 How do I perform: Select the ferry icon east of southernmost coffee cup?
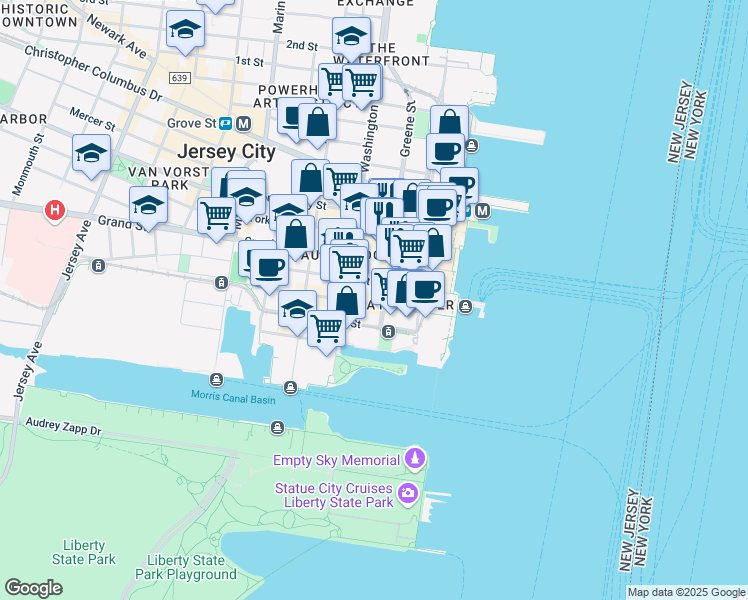(466, 307)
